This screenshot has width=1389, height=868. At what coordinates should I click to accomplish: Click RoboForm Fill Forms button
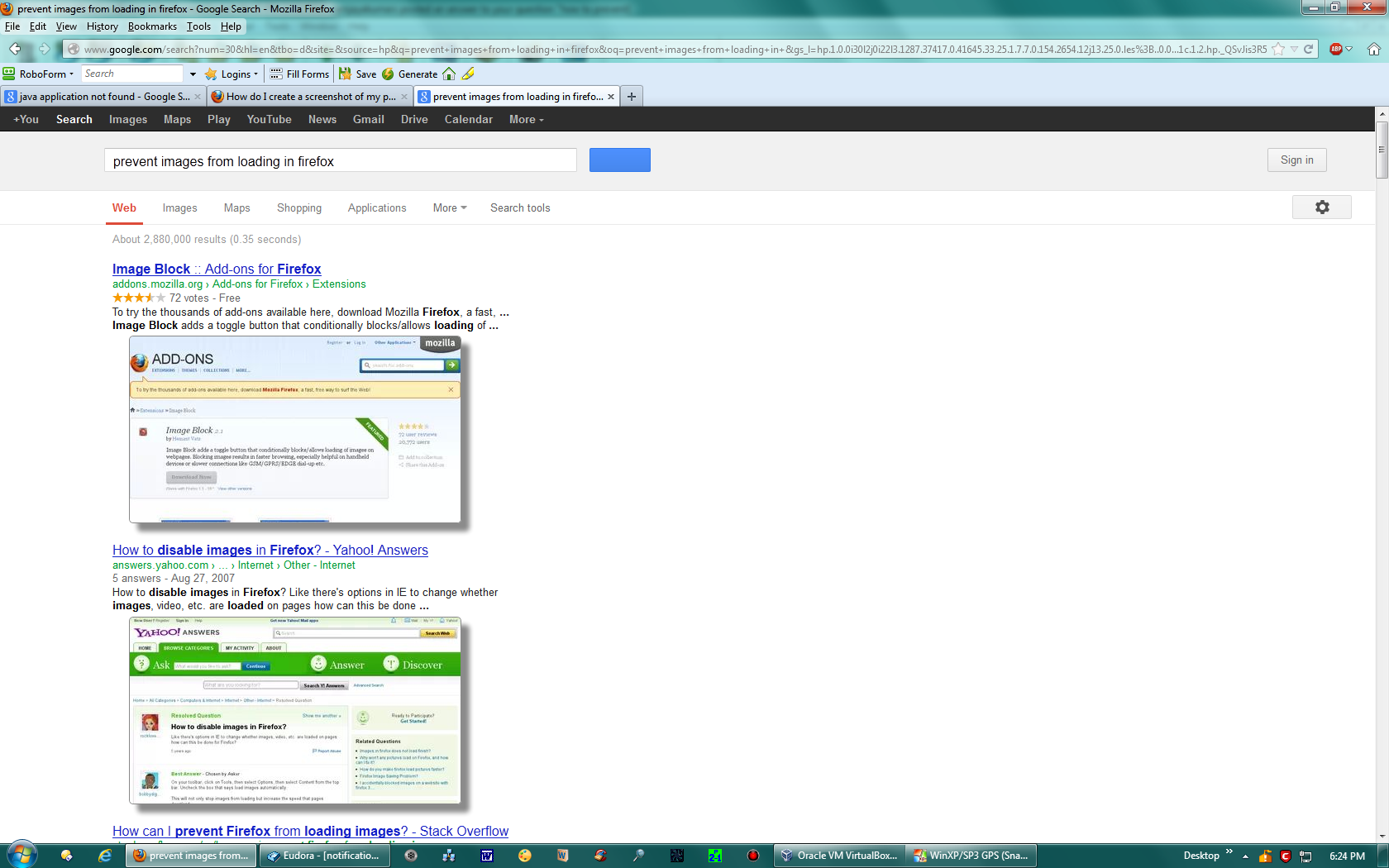tap(299, 74)
